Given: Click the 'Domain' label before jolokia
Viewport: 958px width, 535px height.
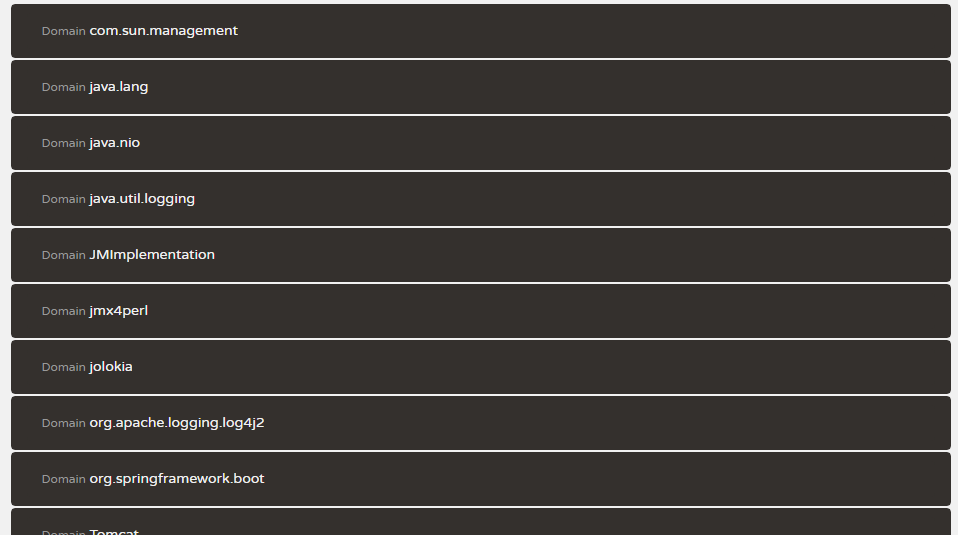Looking at the screenshot, I should (x=63, y=368).
